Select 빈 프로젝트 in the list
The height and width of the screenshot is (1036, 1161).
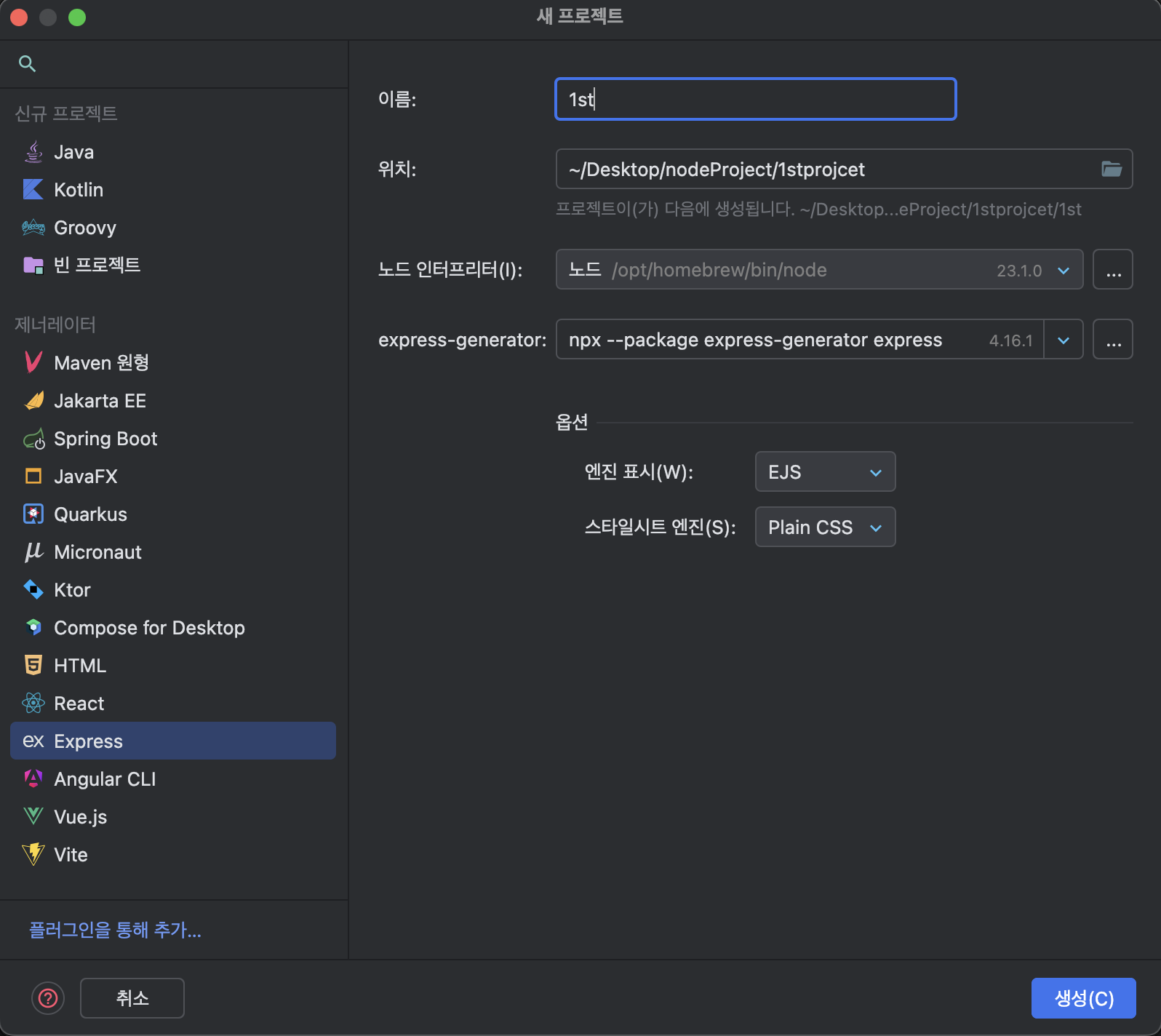tap(173, 266)
